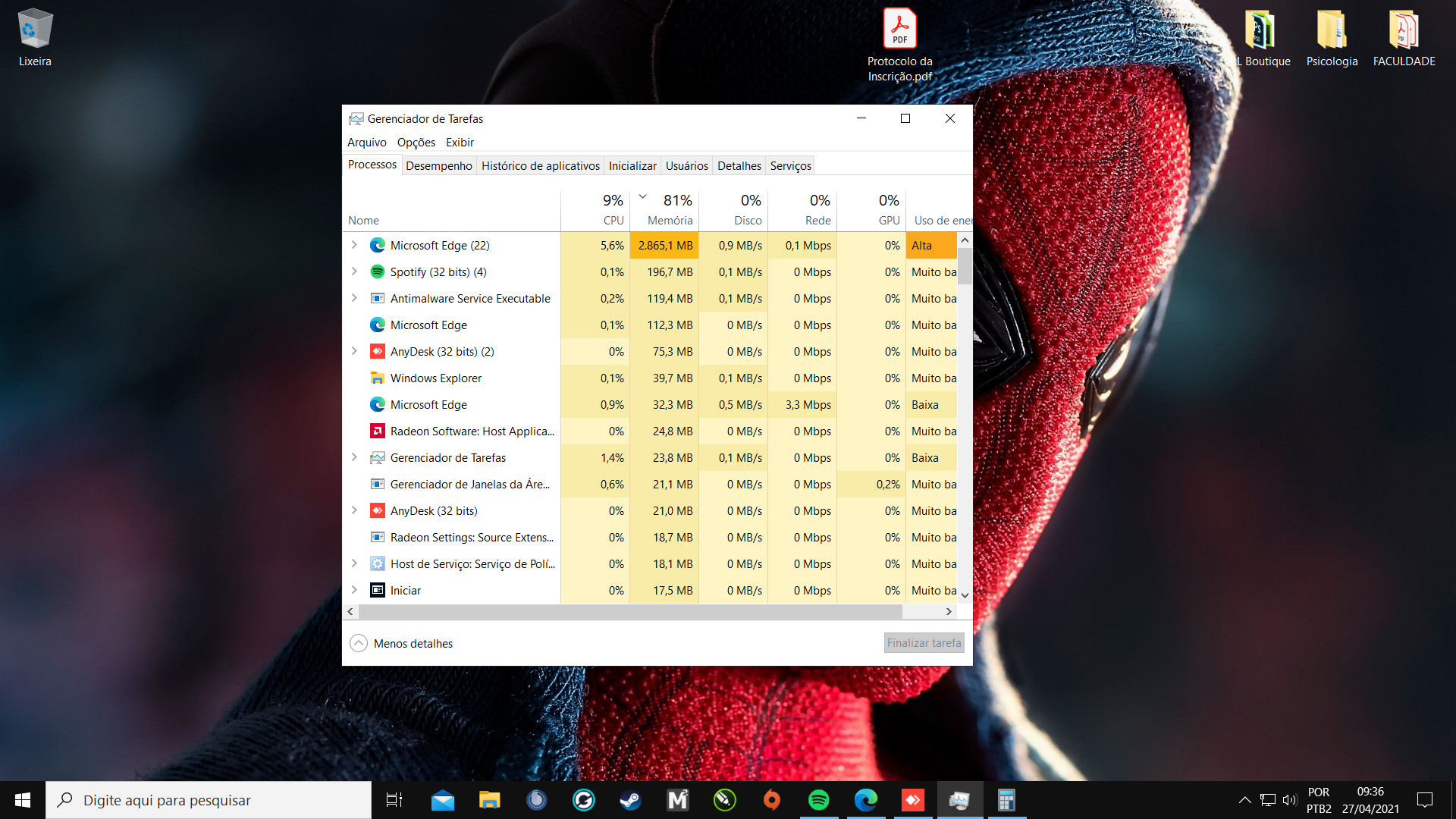Select Gerenciador de Janelas da Áre... row

point(650,484)
